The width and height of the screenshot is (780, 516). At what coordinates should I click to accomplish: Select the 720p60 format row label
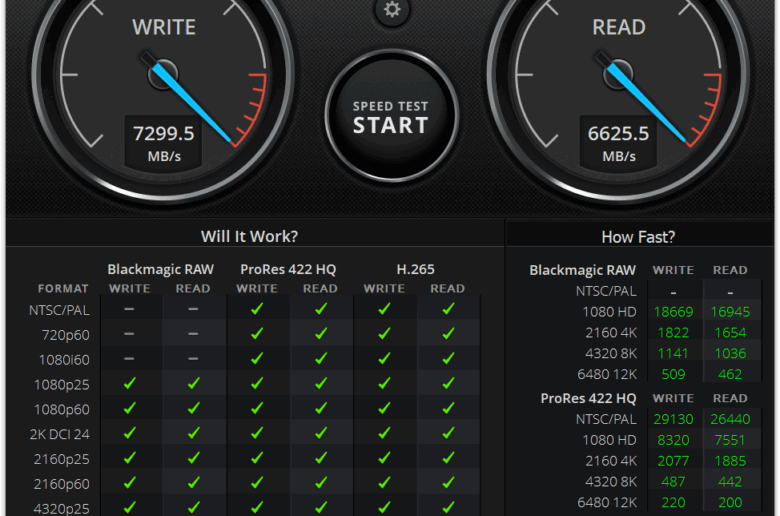tap(66, 335)
